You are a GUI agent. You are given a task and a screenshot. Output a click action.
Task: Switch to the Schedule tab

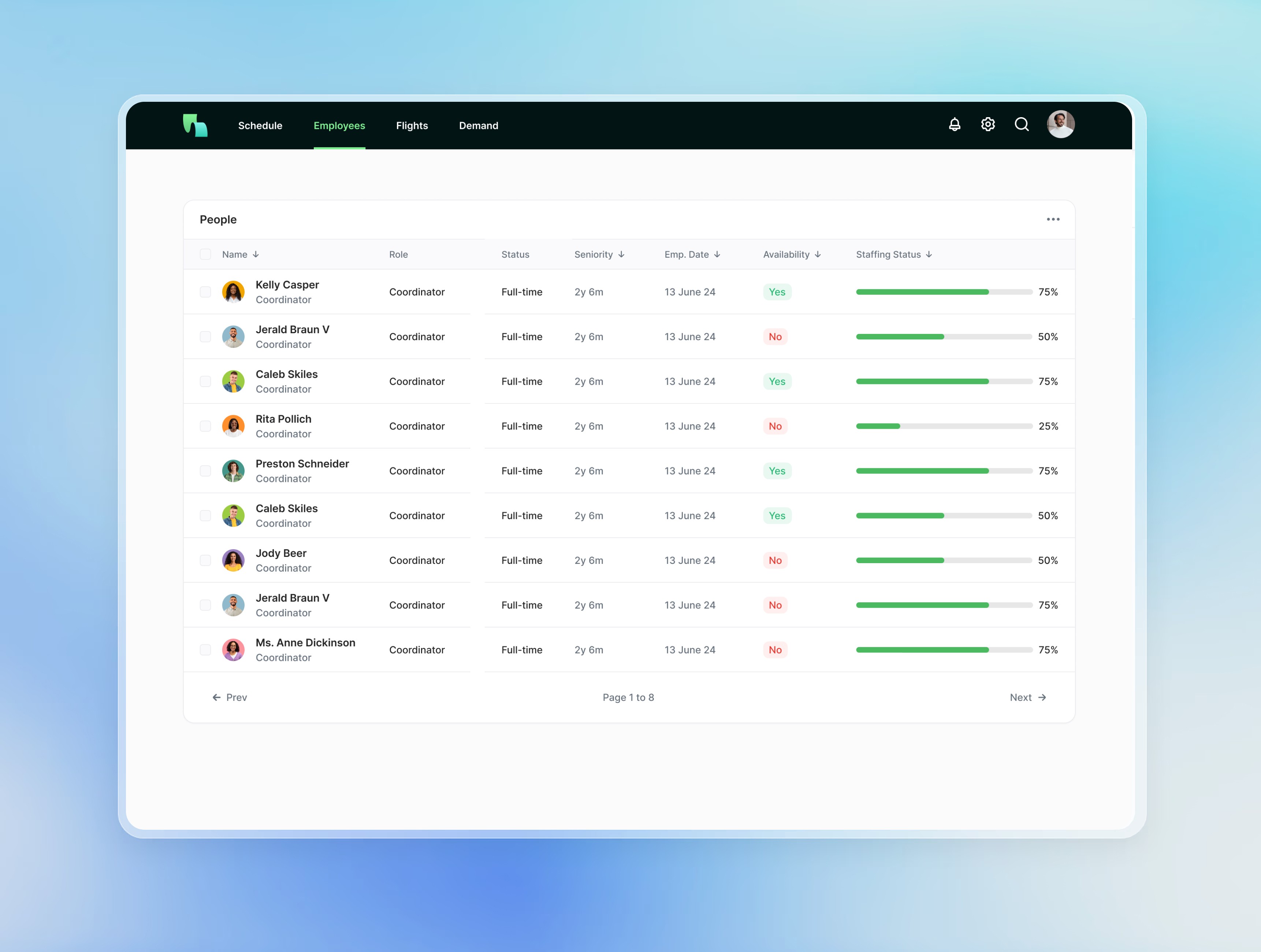[260, 126]
